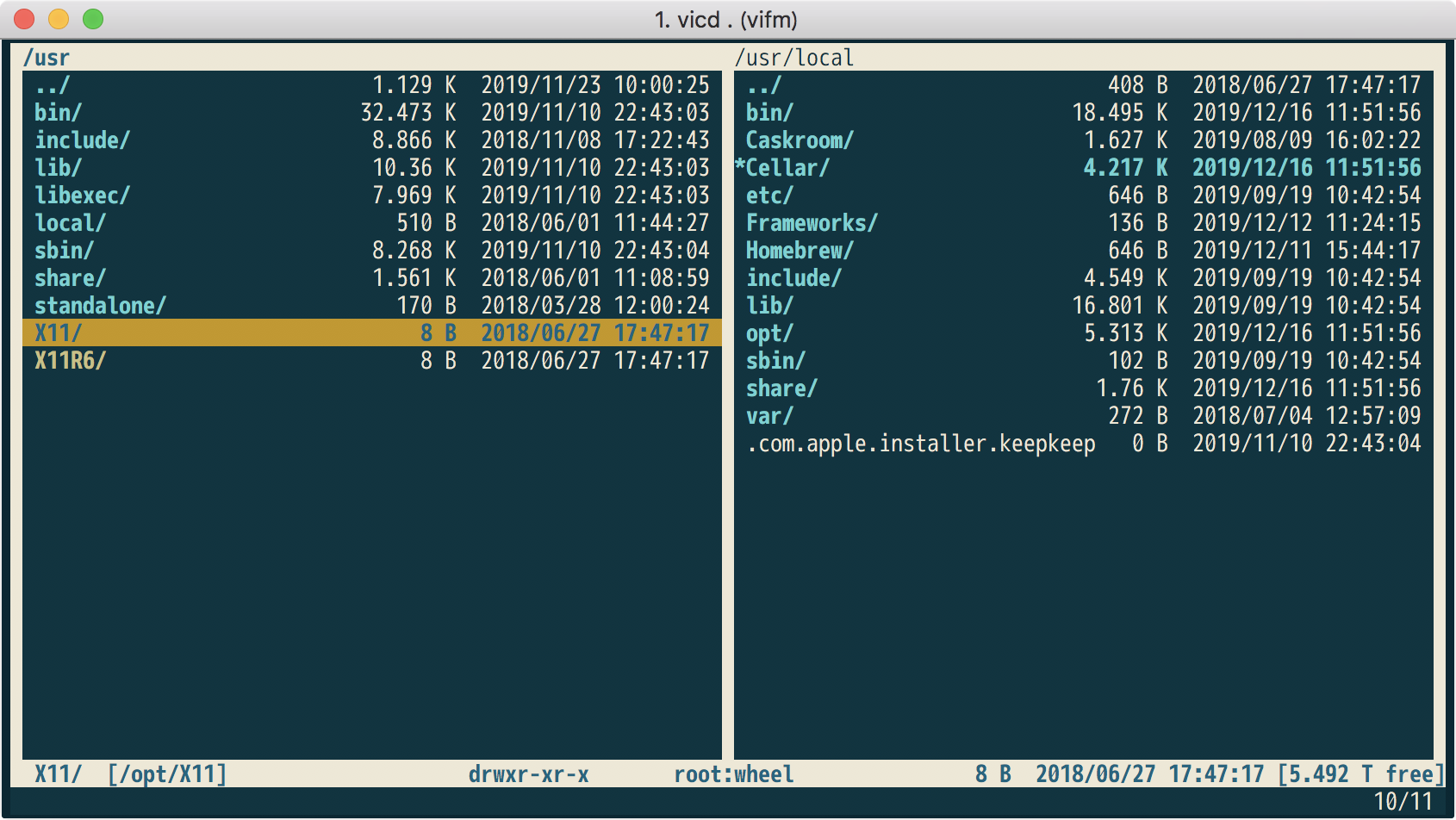Screen dimensions: 1456x820
Task: Select the Caskroom/ directory
Action: 1084,140
